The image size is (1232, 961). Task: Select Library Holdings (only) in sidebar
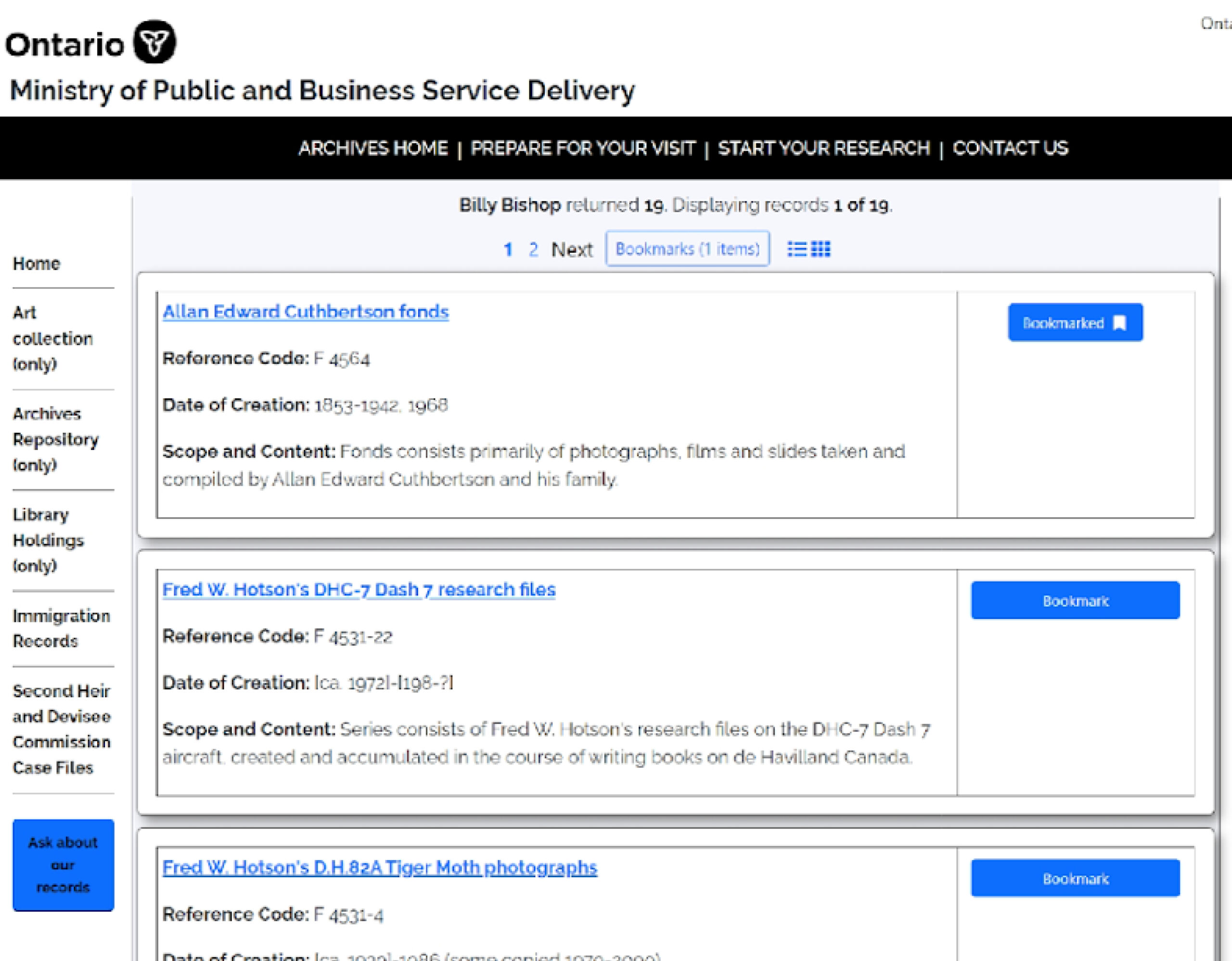tap(49, 540)
